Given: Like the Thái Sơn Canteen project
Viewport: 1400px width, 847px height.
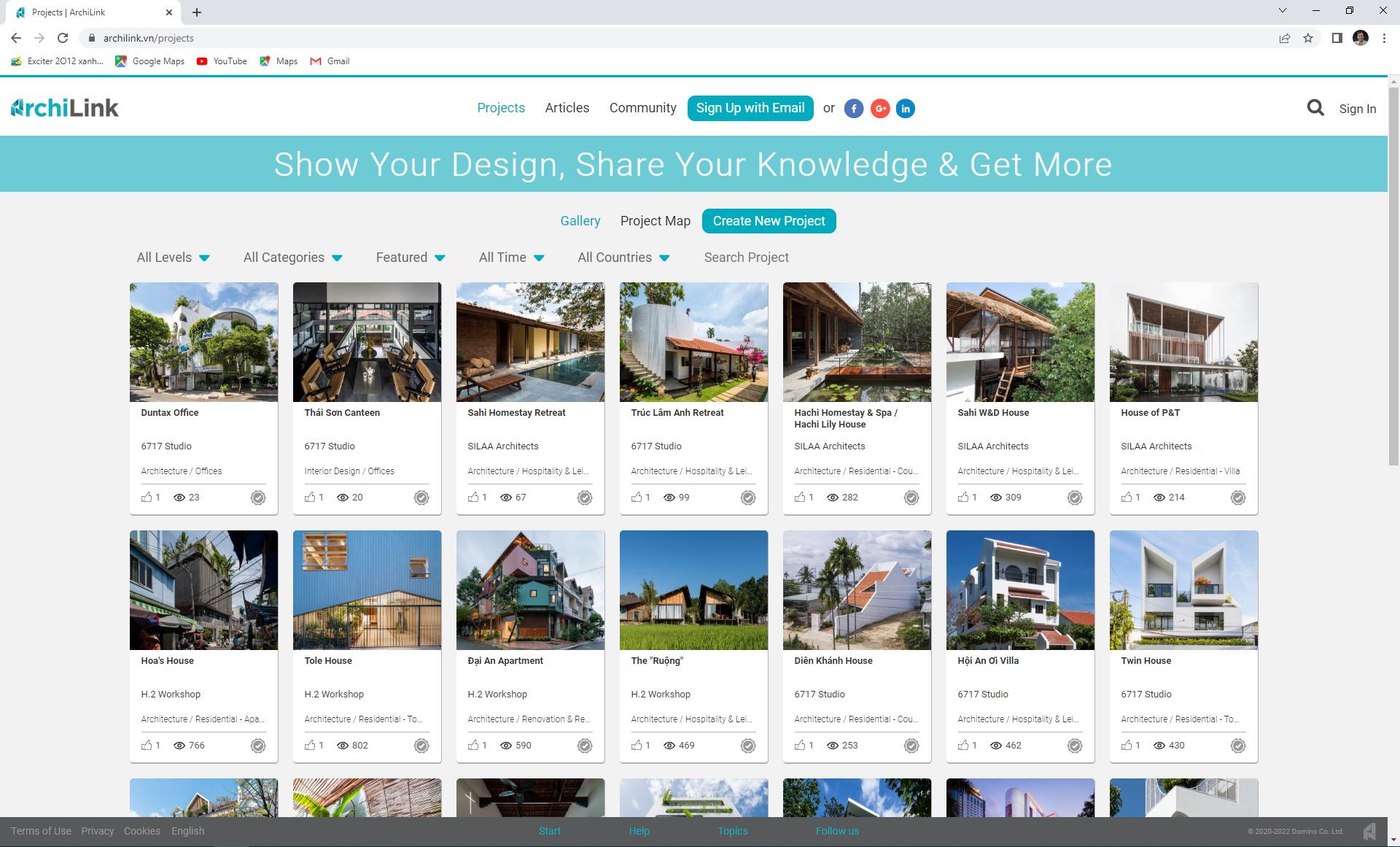Looking at the screenshot, I should (310, 497).
